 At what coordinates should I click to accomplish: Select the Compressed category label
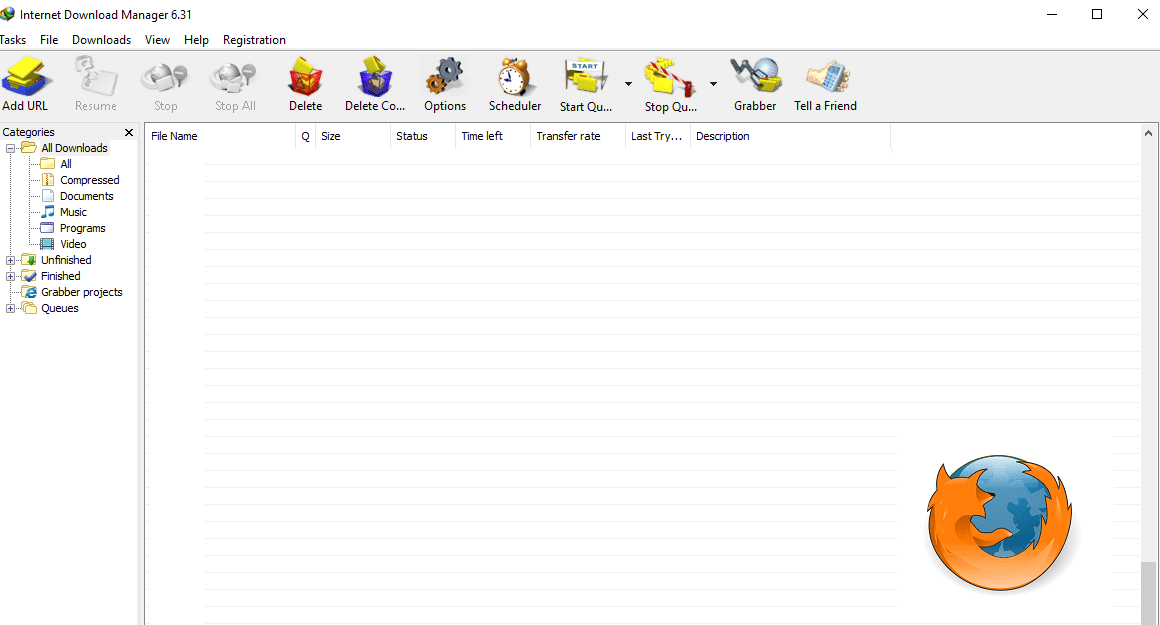(x=90, y=180)
